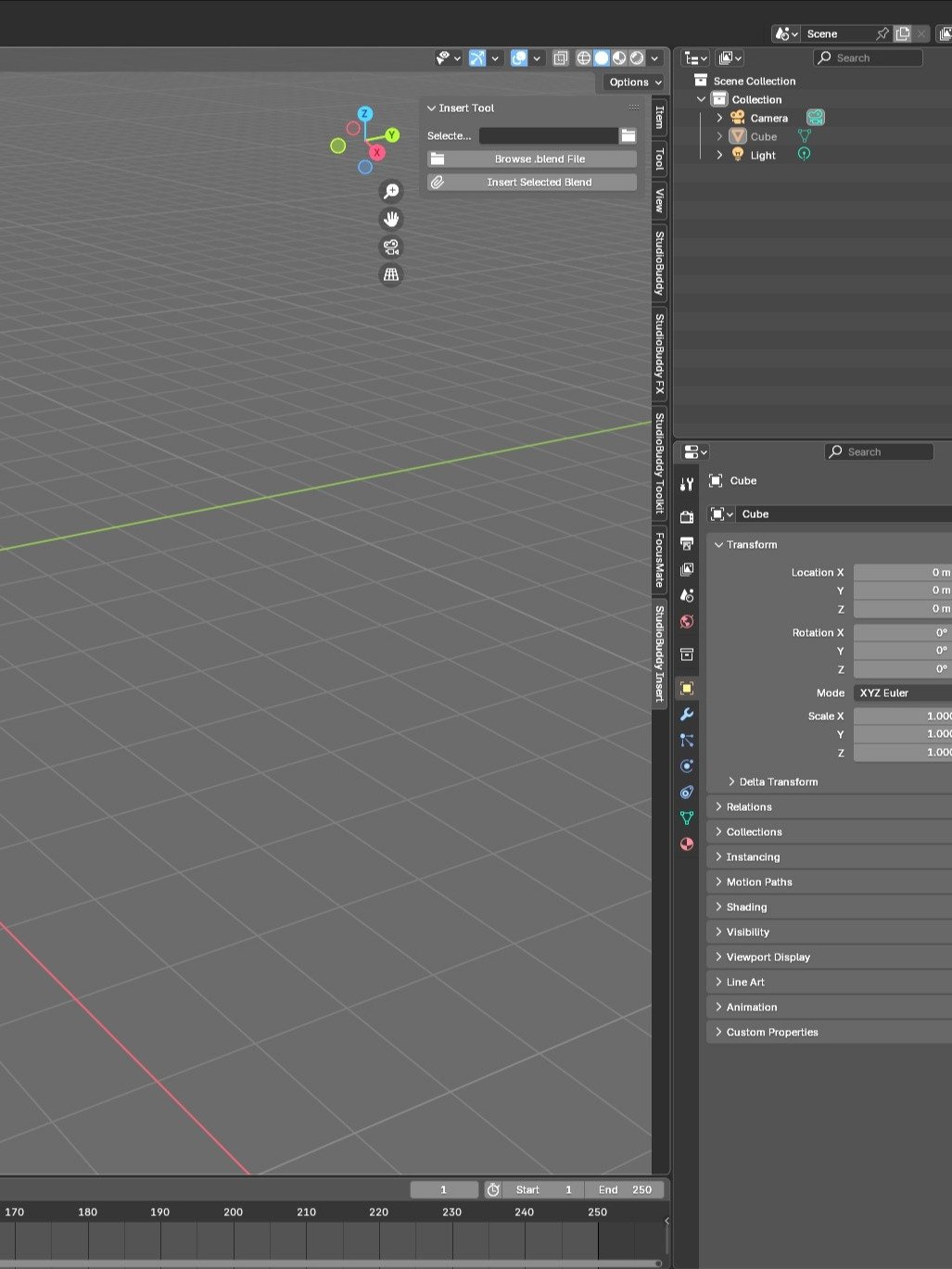Open properties editor type dropdown
This screenshot has width=952, height=1269.
coord(695,451)
